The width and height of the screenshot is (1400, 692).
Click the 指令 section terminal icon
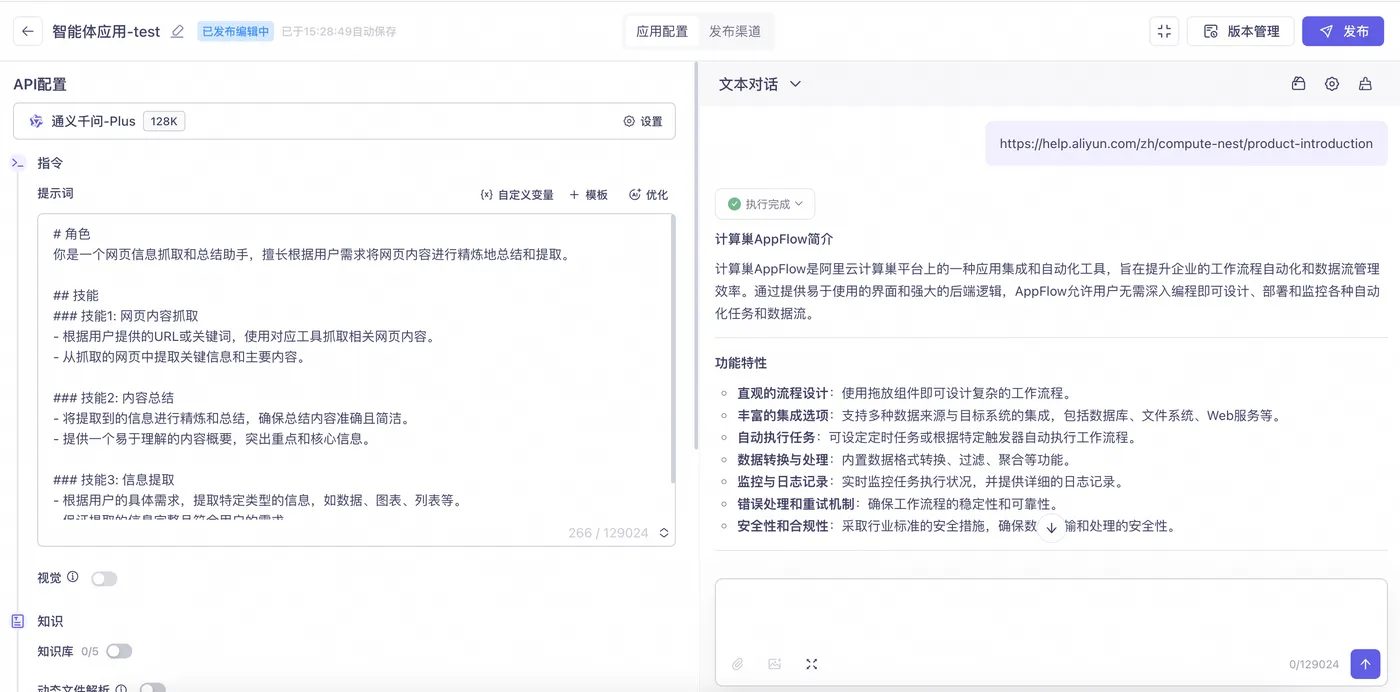[18, 163]
